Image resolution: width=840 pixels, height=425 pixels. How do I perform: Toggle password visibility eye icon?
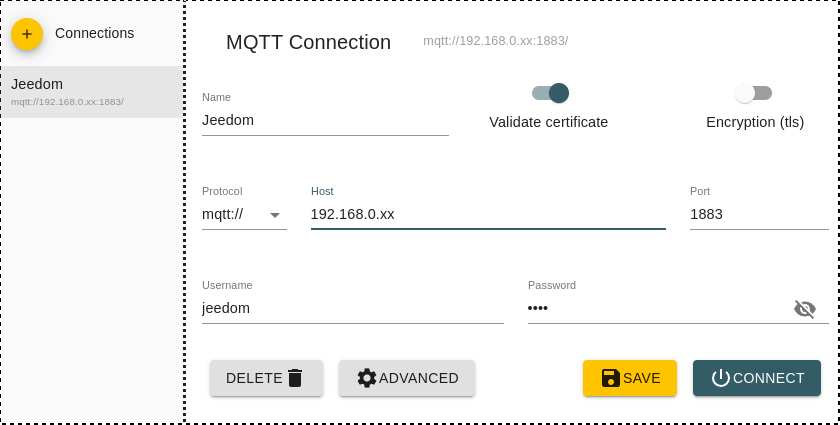coord(805,309)
